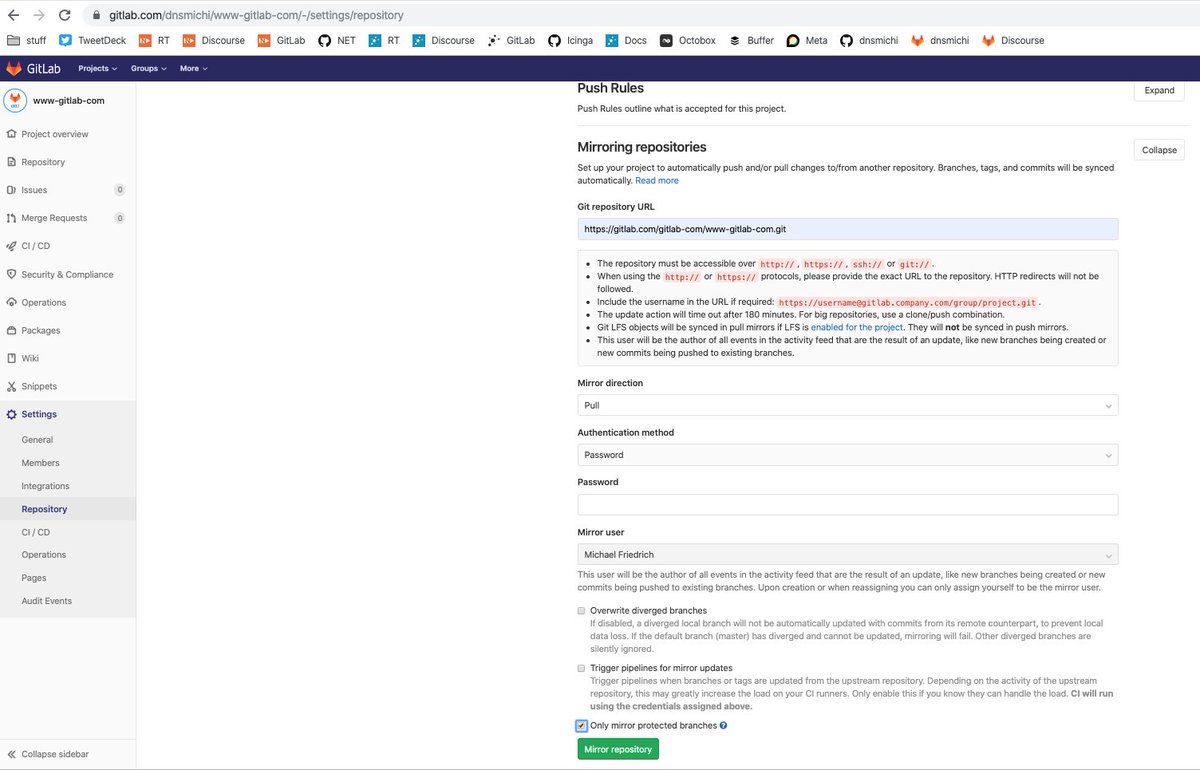
Task: Click the Security & Compliance shield icon
Action: [11, 274]
